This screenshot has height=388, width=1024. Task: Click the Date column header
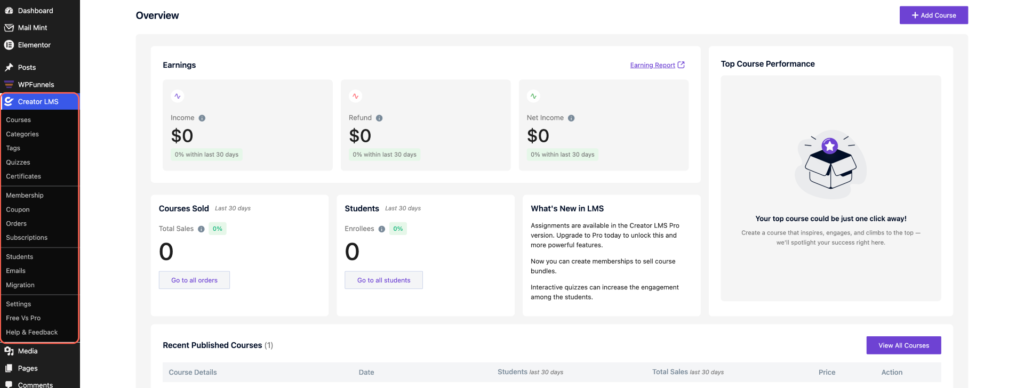(x=366, y=372)
